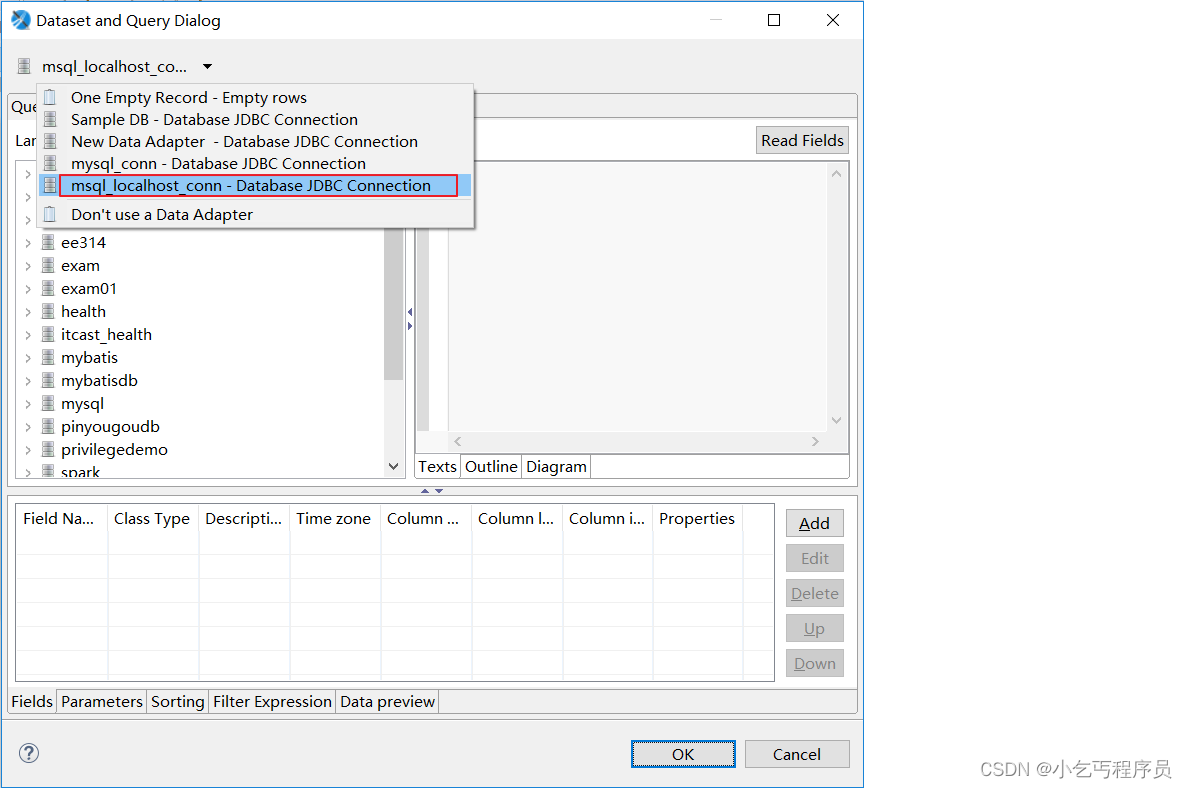Click the Sample DB adapter icon

point(50,119)
